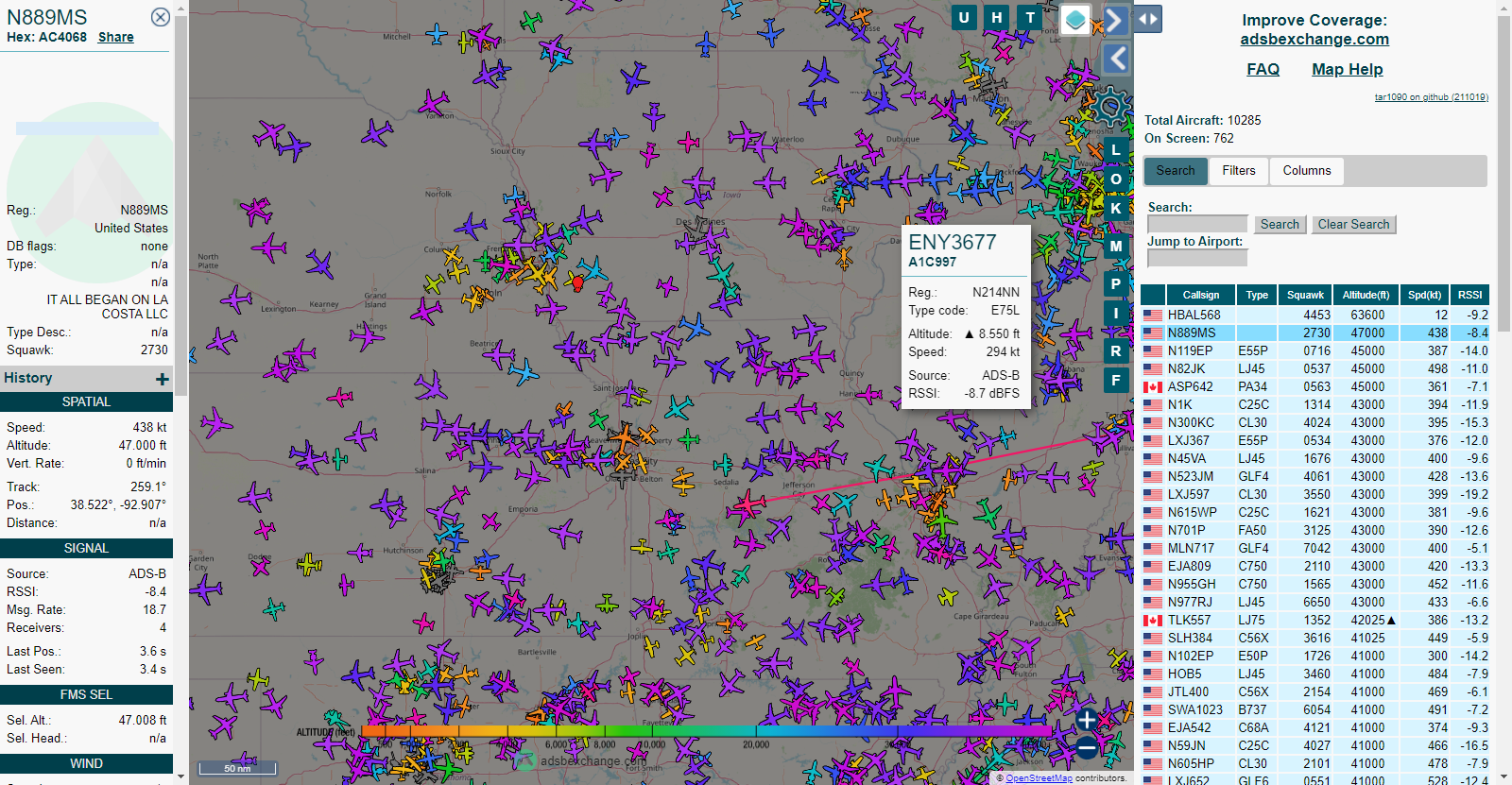Toggle the R map button

[x=1116, y=350]
